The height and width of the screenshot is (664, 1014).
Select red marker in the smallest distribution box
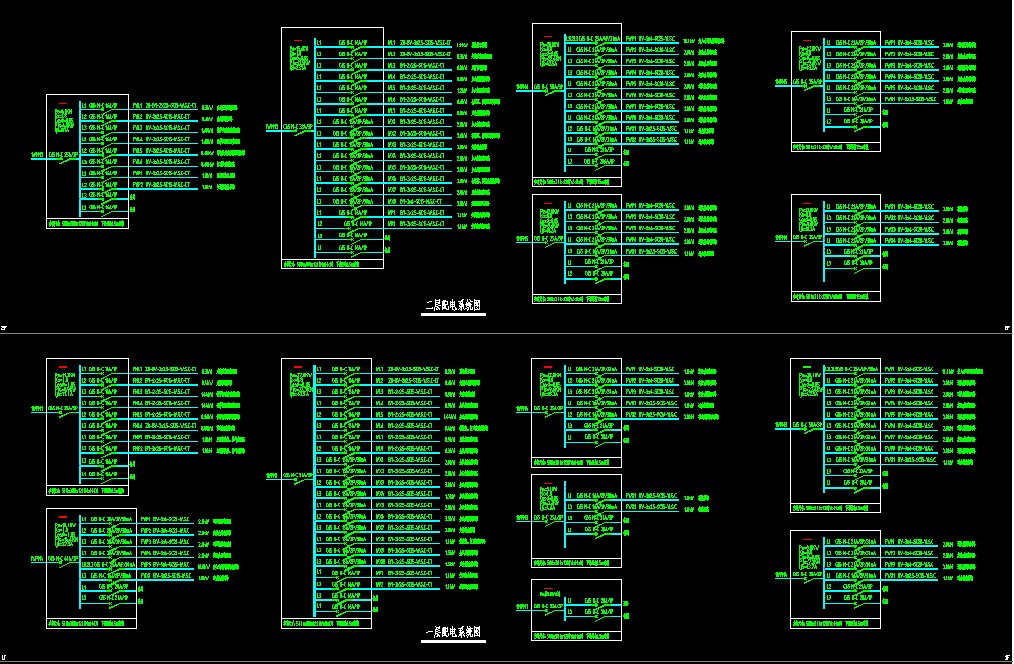(x=547, y=590)
